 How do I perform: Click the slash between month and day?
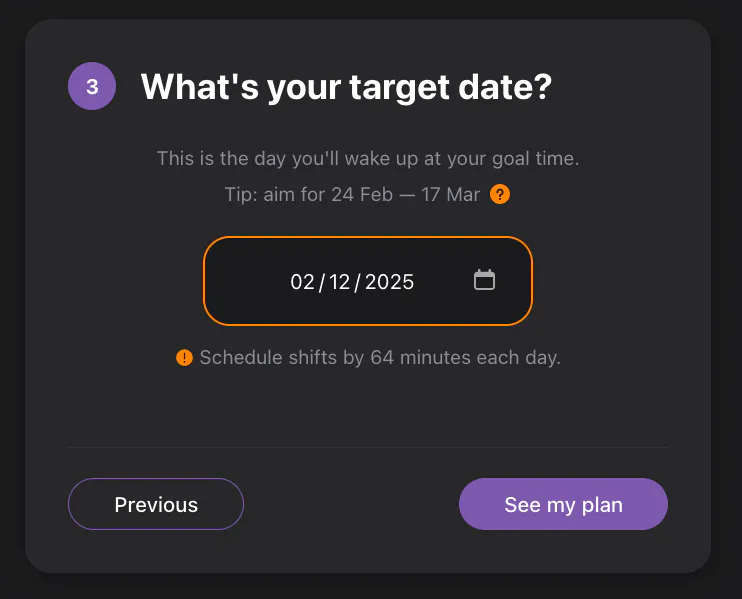[321, 282]
